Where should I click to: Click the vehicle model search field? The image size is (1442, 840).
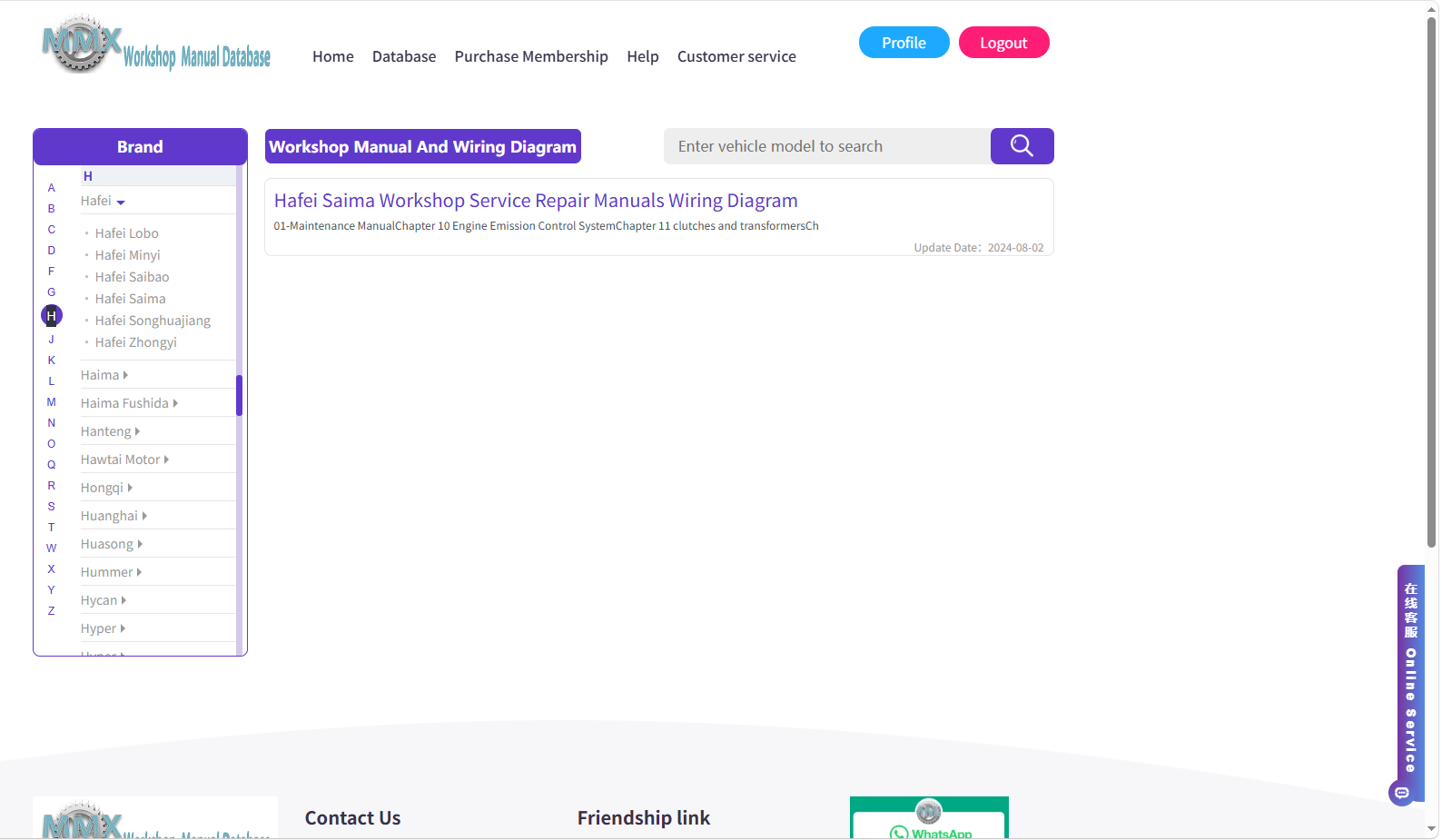[827, 146]
